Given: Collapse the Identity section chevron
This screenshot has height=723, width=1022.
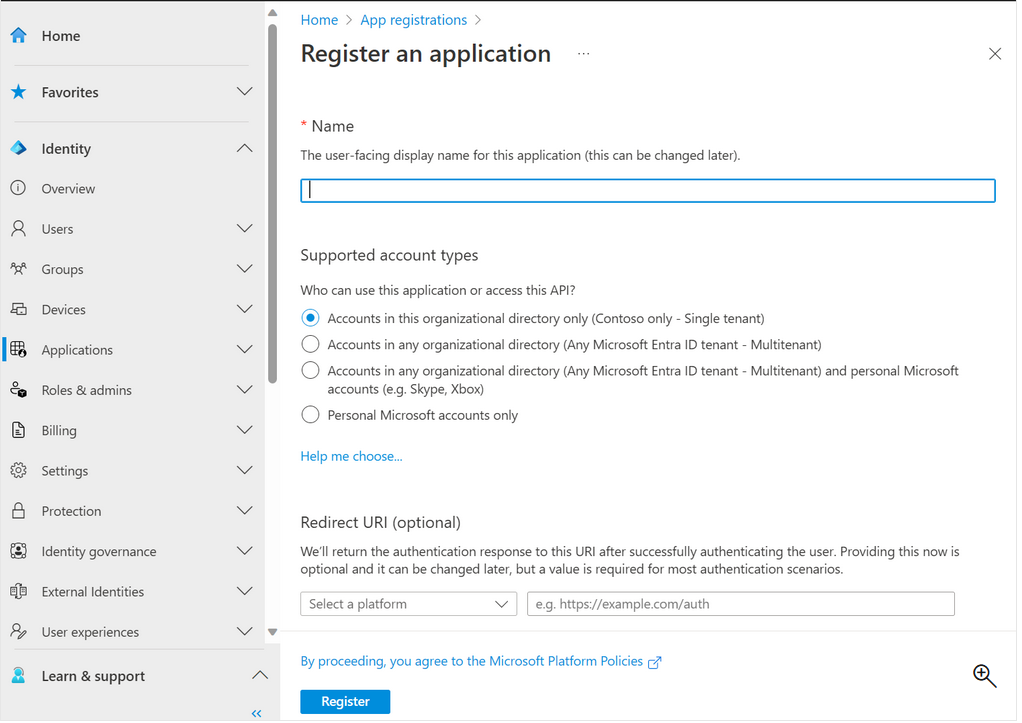Looking at the screenshot, I should tap(244, 149).
